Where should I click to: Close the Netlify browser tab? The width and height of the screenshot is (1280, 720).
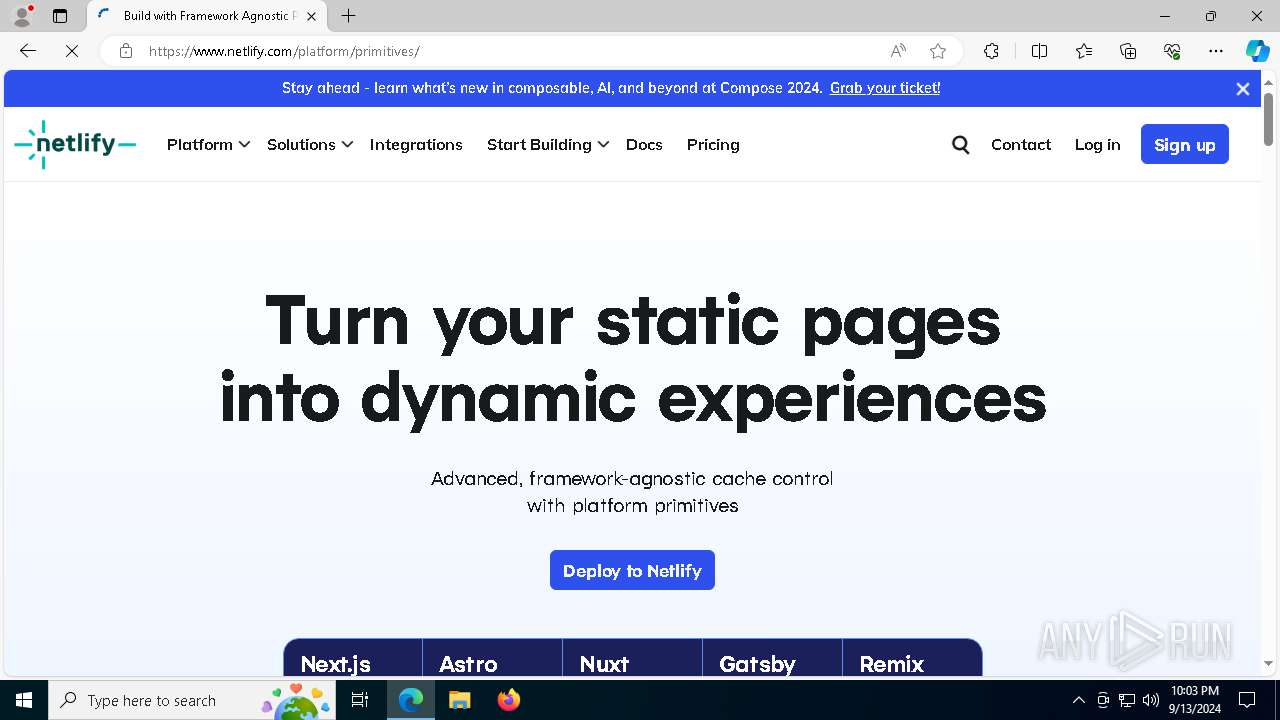[311, 16]
